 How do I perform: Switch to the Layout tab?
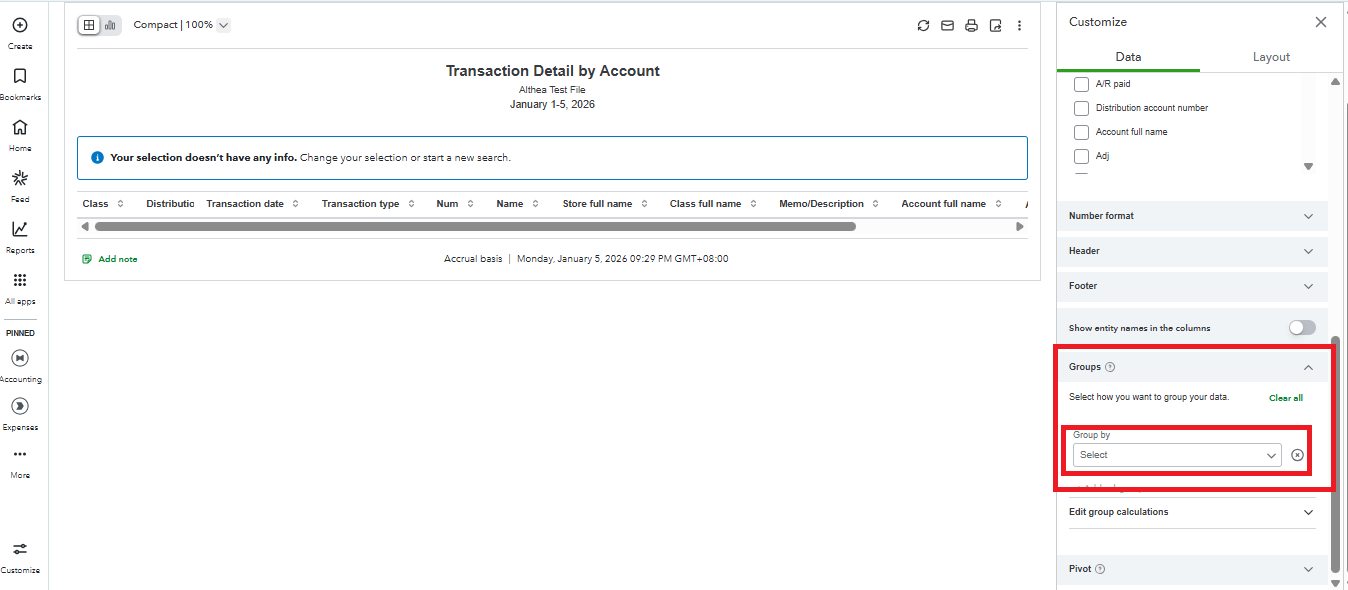click(x=1271, y=57)
